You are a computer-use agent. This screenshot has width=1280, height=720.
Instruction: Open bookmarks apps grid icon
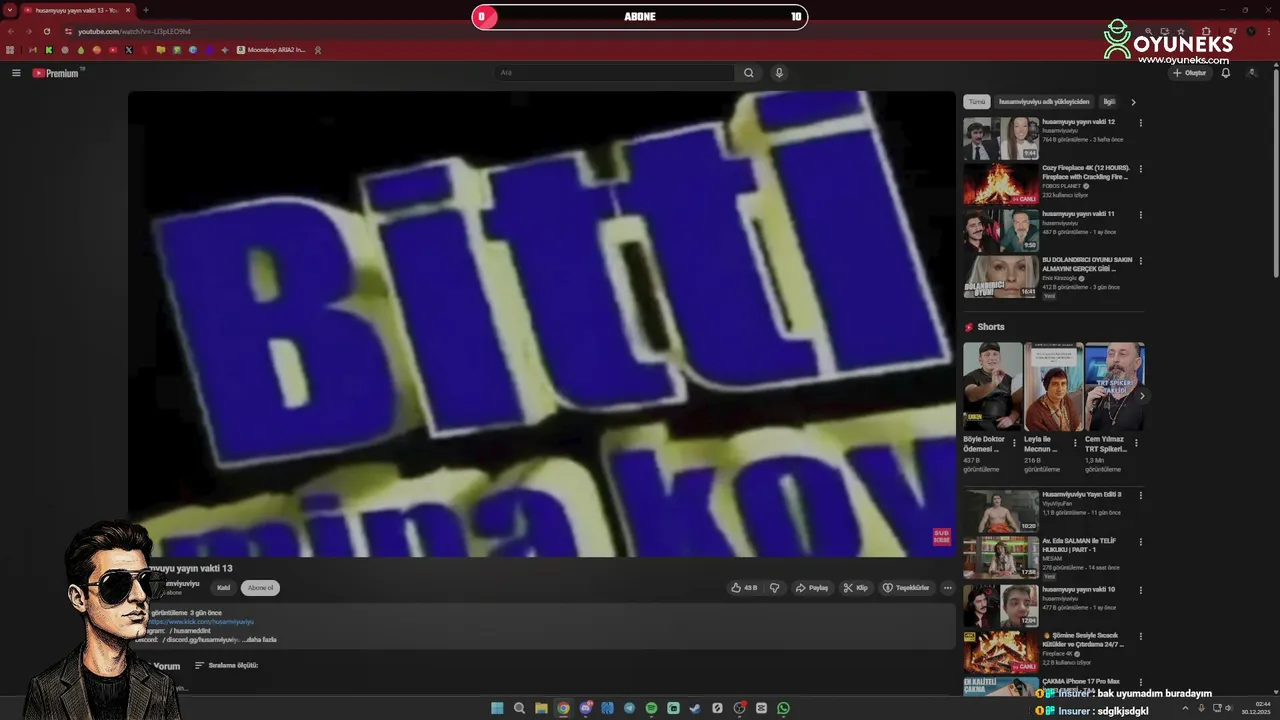click(x=11, y=50)
